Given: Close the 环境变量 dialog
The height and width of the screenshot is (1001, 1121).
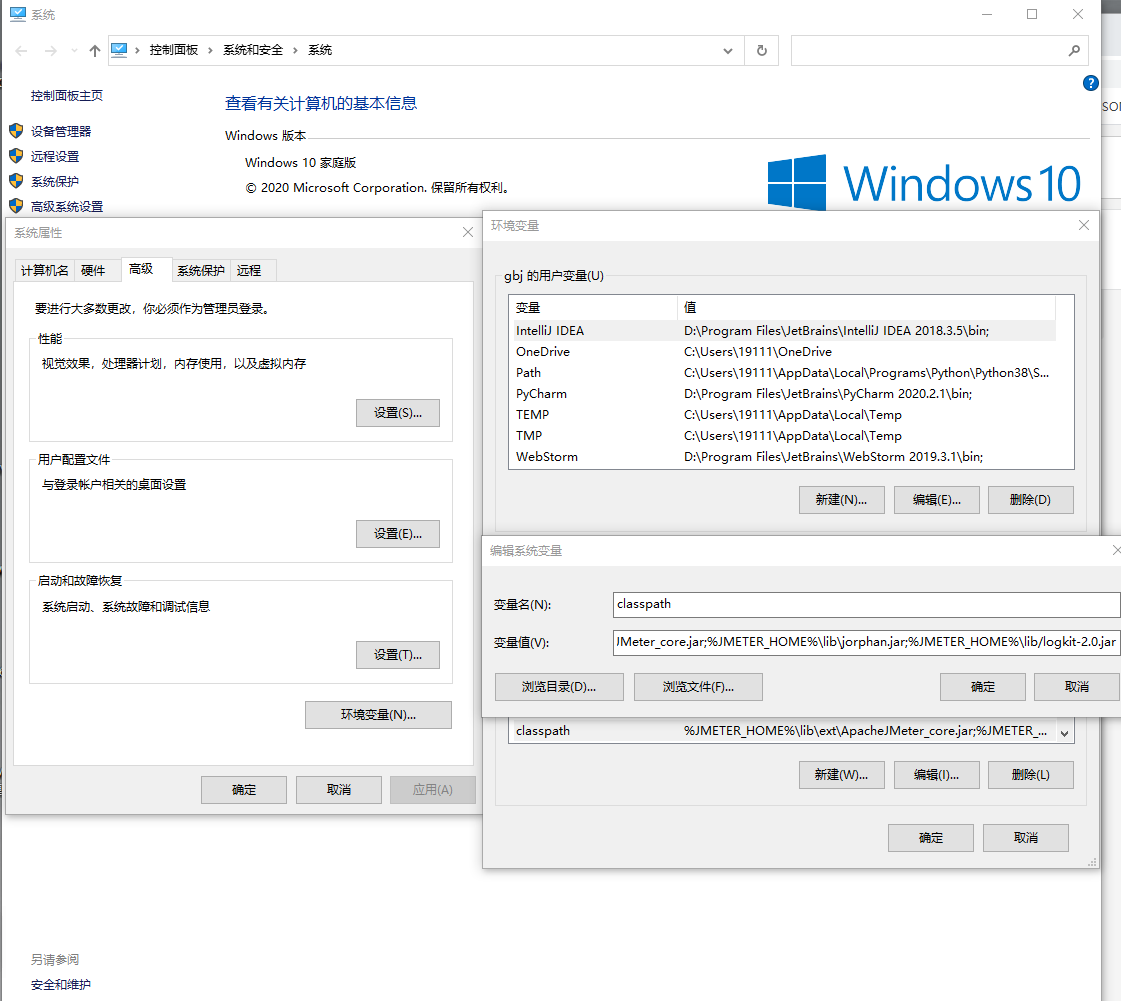Looking at the screenshot, I should coord(1084,225).
